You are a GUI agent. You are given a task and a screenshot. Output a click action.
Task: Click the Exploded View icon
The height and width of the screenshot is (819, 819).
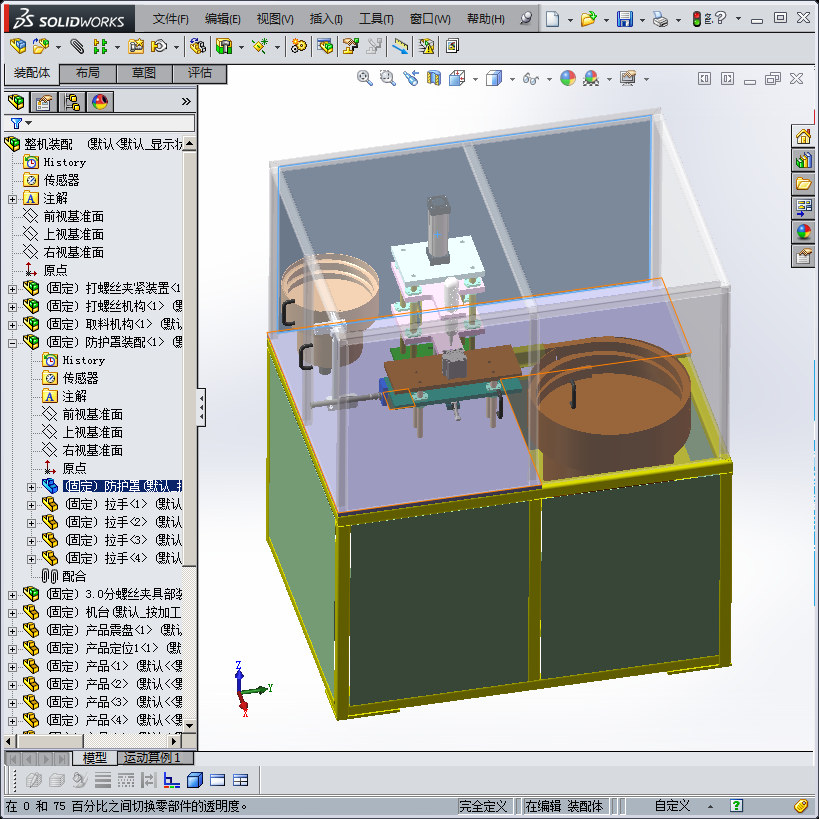[x=350, y=46]
